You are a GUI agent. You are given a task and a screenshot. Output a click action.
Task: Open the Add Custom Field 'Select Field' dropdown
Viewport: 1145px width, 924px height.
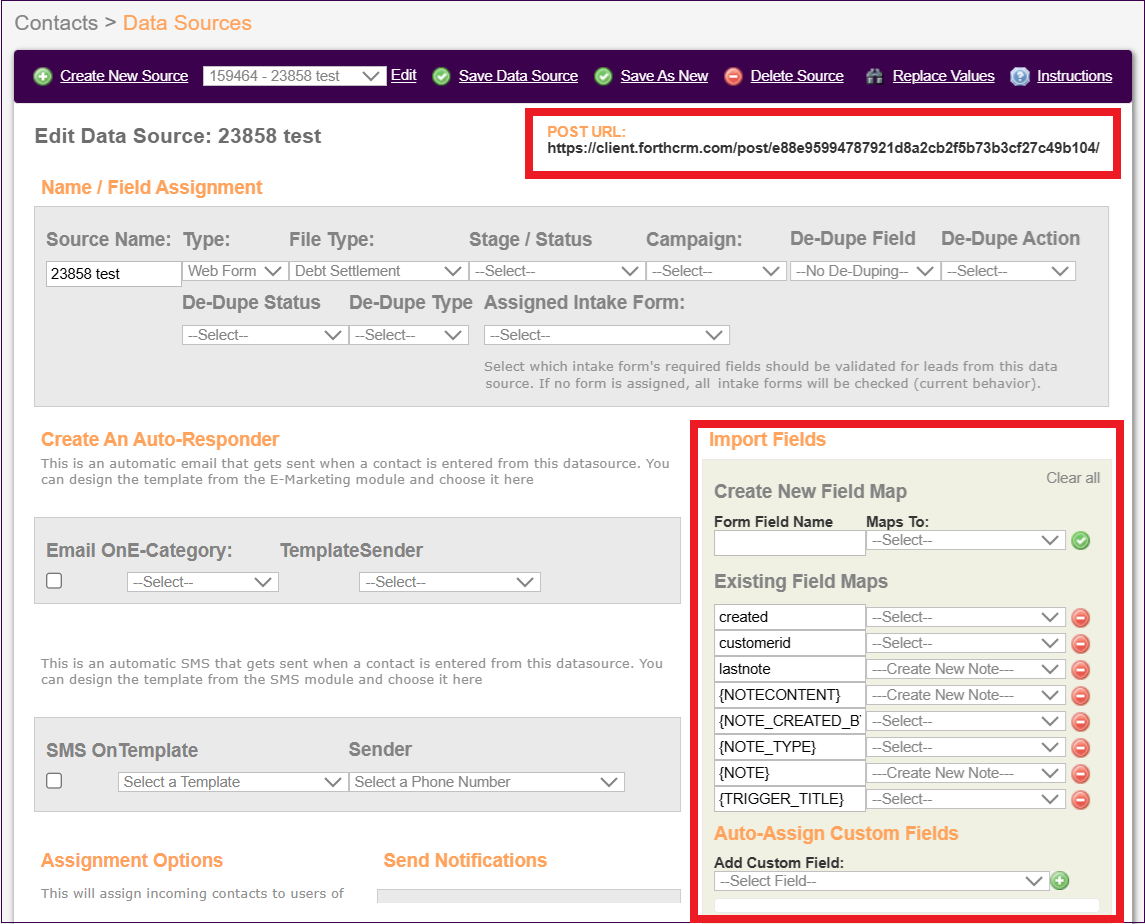click(881, 881)
